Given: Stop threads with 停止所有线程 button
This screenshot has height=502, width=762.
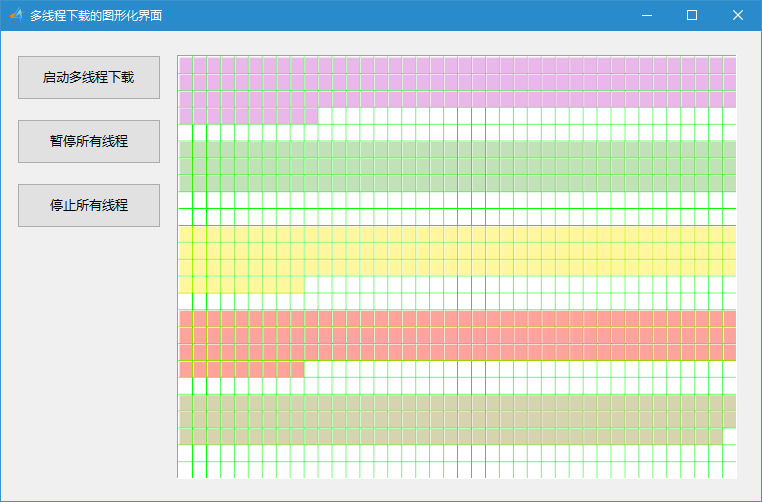Looking at the screenshot, I should tap(89, 205).
